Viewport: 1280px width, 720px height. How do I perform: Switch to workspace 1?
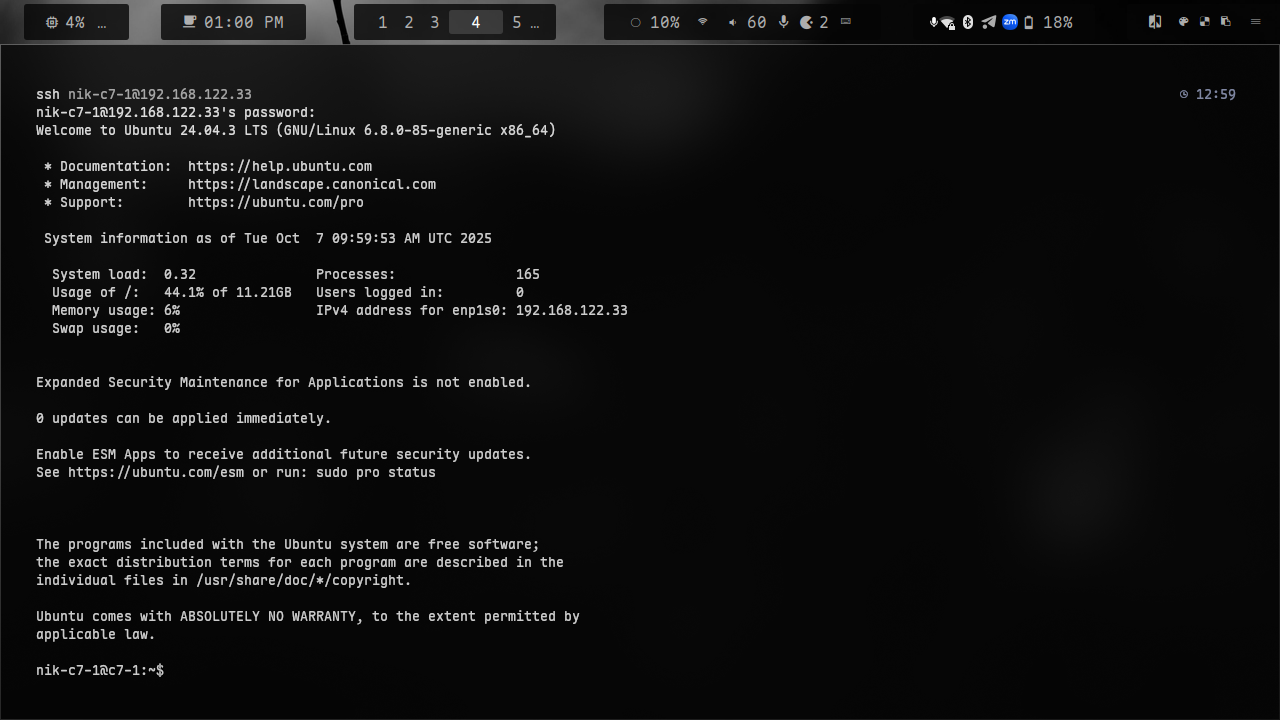[382, 22]
